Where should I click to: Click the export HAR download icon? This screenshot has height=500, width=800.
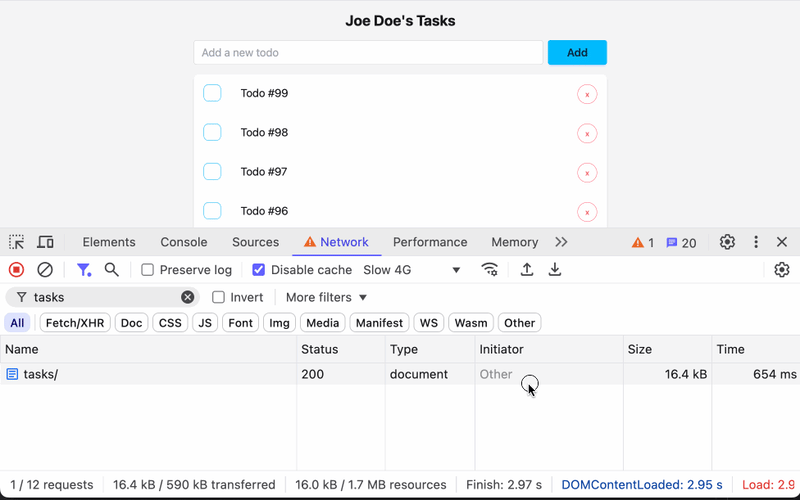point(555,270)
